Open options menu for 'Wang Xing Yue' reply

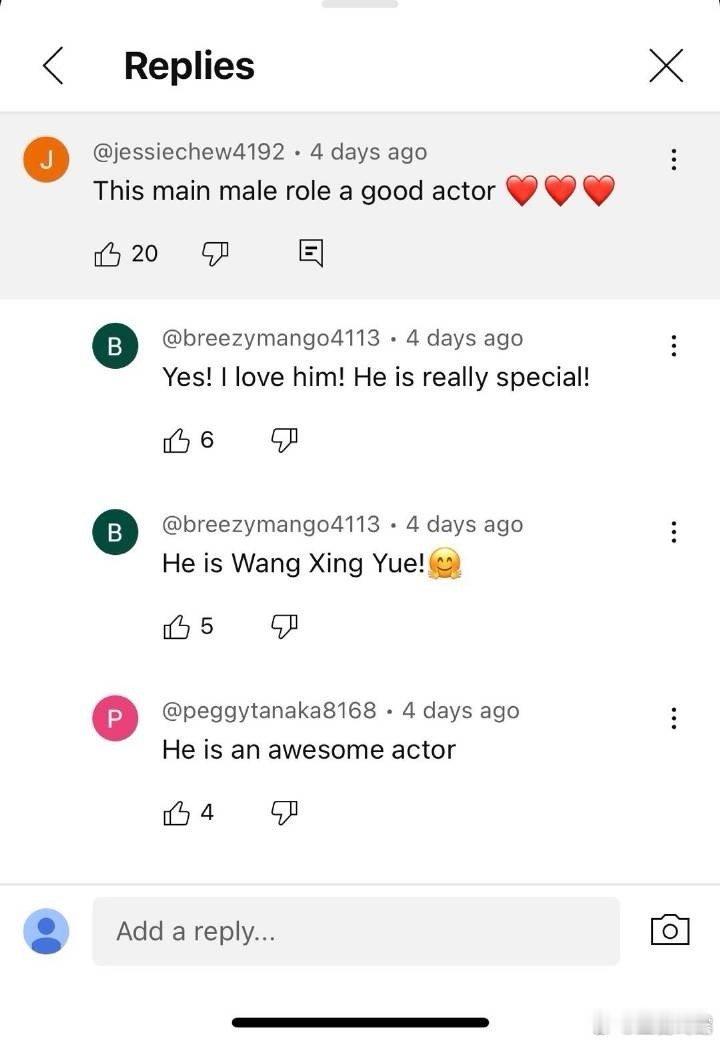click(674, 532)
